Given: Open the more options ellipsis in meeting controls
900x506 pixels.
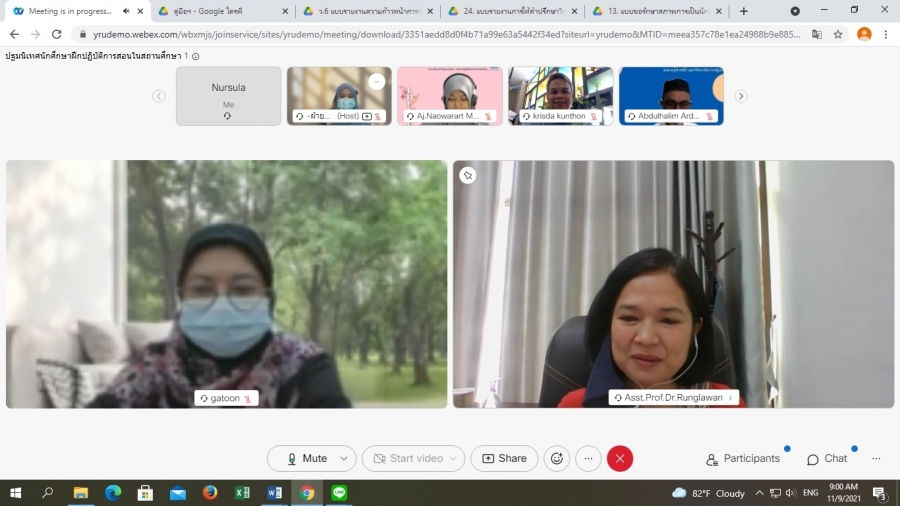Looking at the screenshot, I should click(588, 458).
